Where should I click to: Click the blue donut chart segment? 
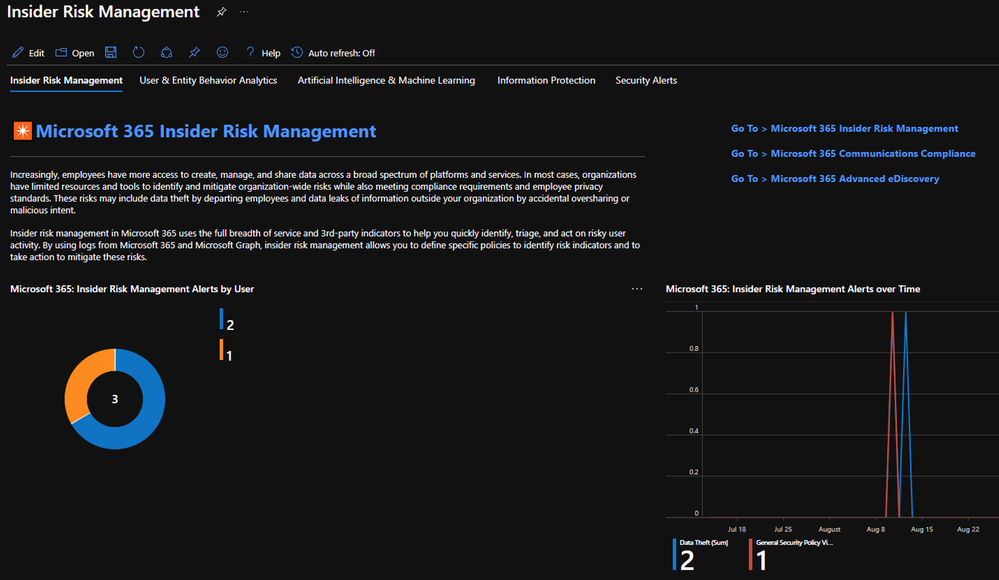click(x=147, y=421)
